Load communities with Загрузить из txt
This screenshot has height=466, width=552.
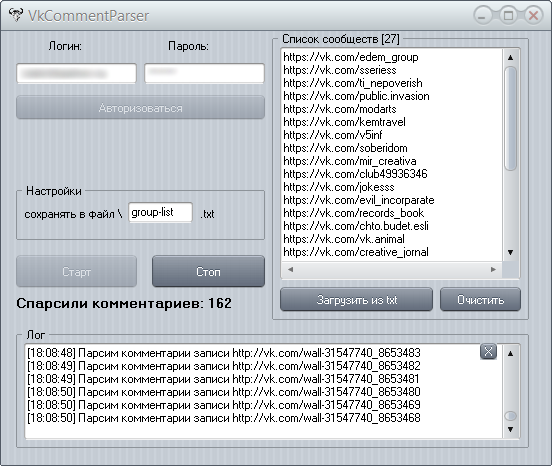[x=356, y=300]
